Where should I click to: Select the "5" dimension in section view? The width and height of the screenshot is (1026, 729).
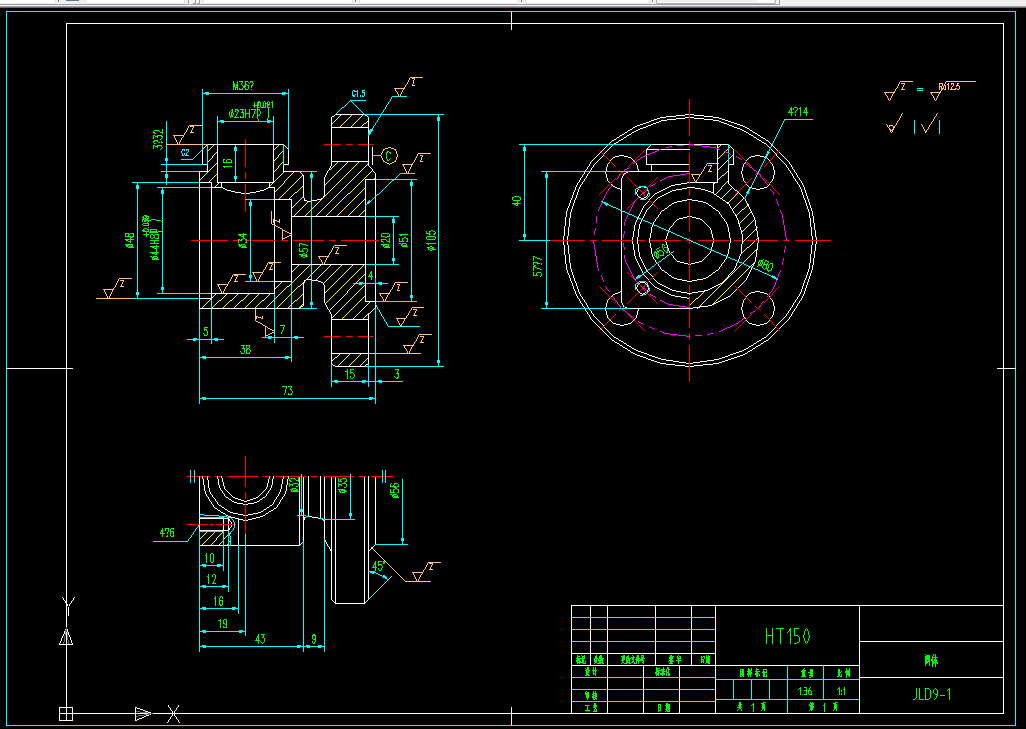[205, 331]
